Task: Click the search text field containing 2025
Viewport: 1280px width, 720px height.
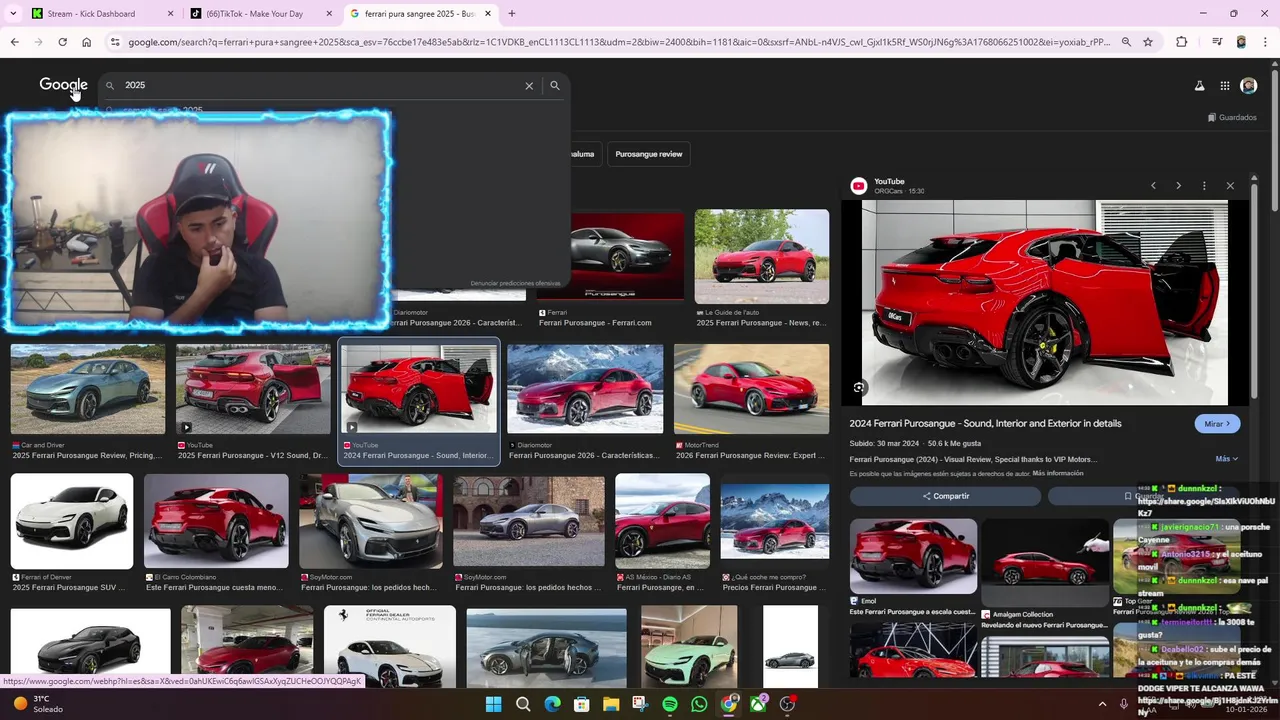Action: tap(320, 86)
